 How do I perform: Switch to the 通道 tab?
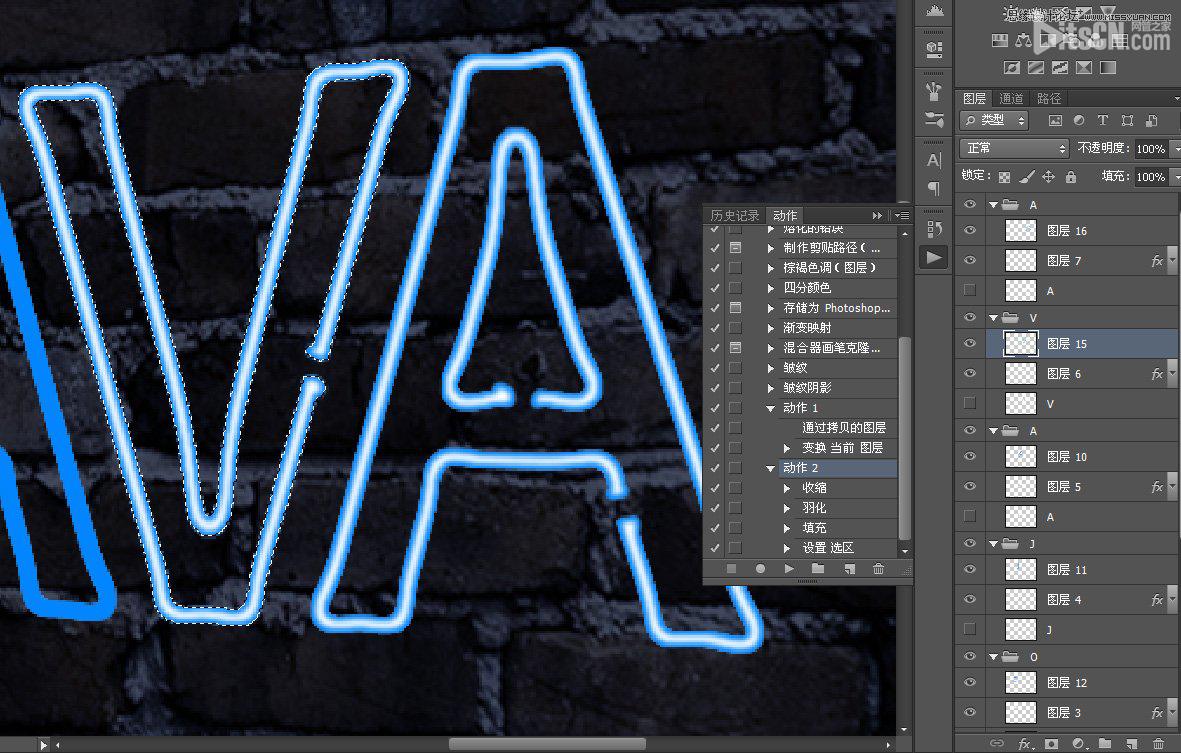[1011, 98]
